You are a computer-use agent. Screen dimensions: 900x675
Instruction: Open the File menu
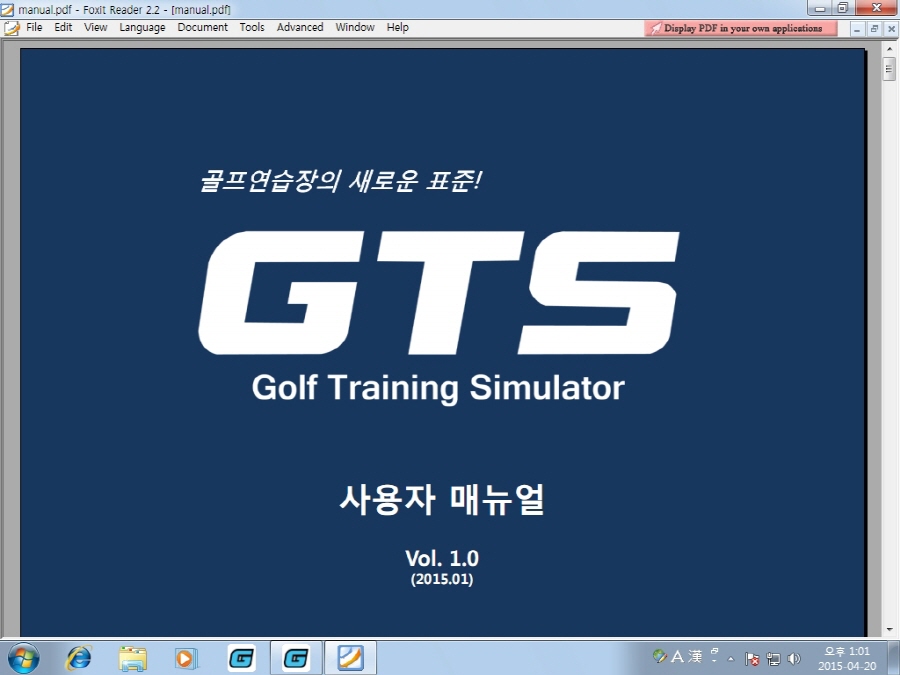pyautogui.click(x=34, y=27)
